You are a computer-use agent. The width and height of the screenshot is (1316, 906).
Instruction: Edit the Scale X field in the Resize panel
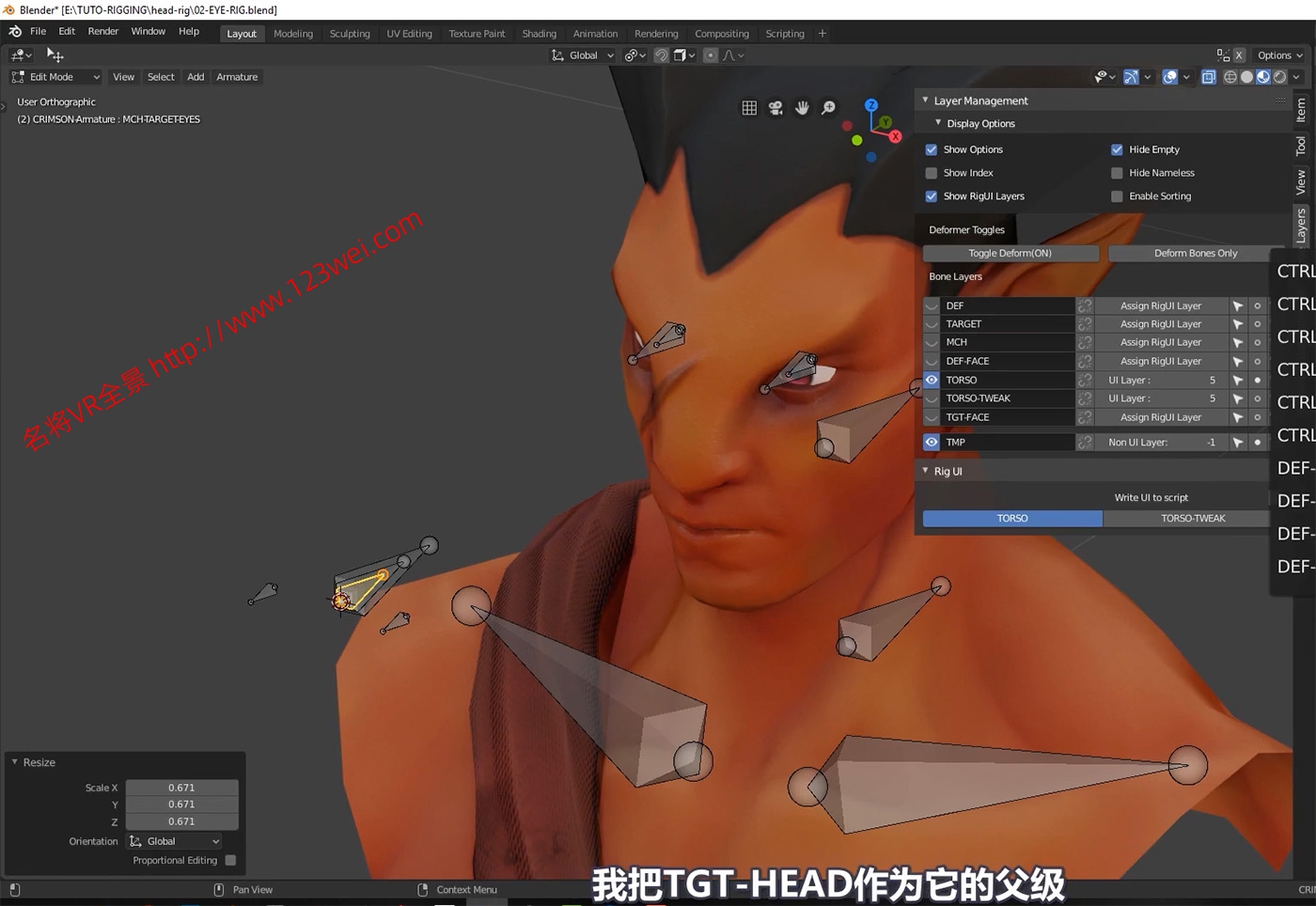[181, 788]
